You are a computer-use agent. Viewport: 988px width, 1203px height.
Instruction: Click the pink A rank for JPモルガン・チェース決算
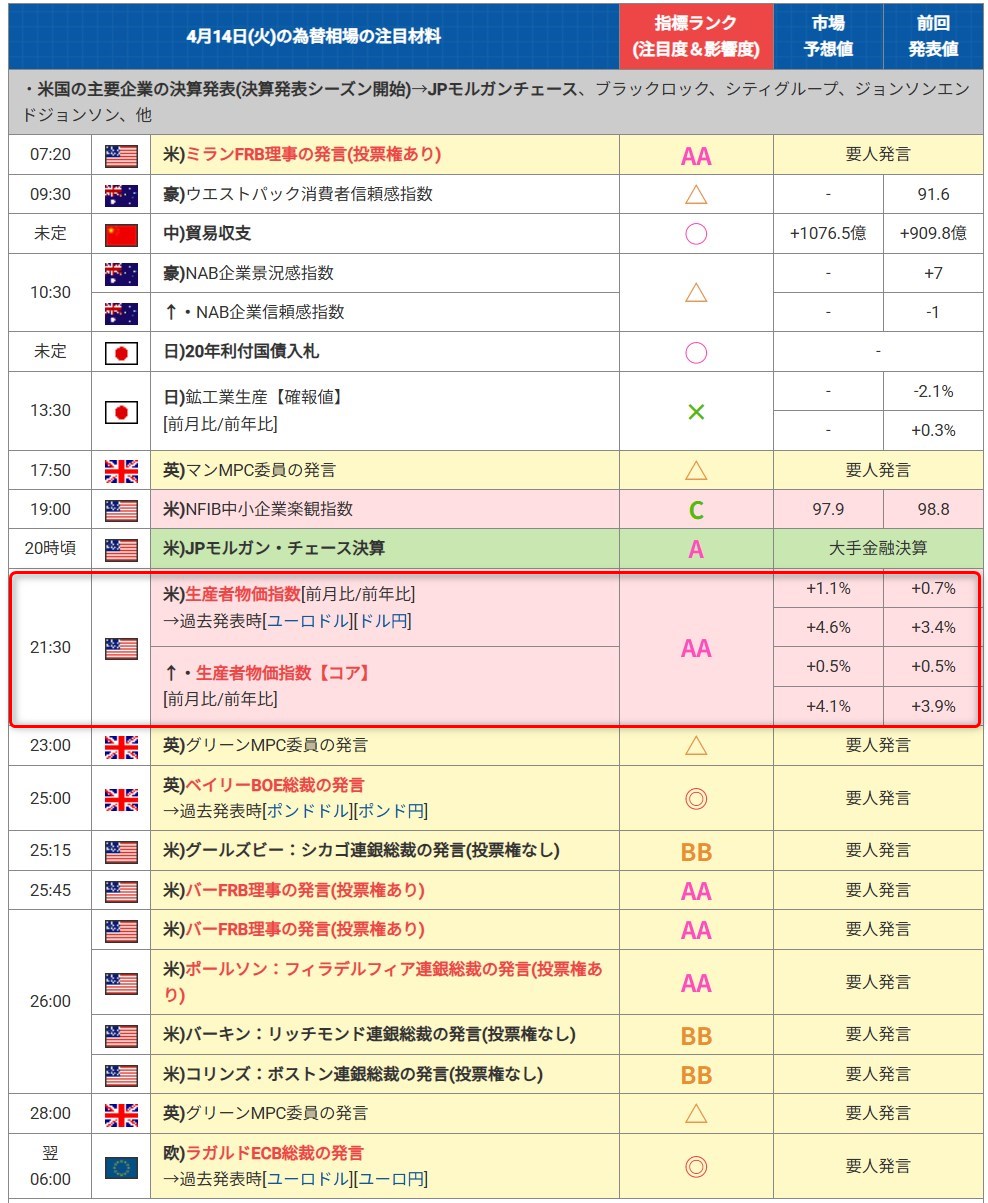tap(696, 549)
